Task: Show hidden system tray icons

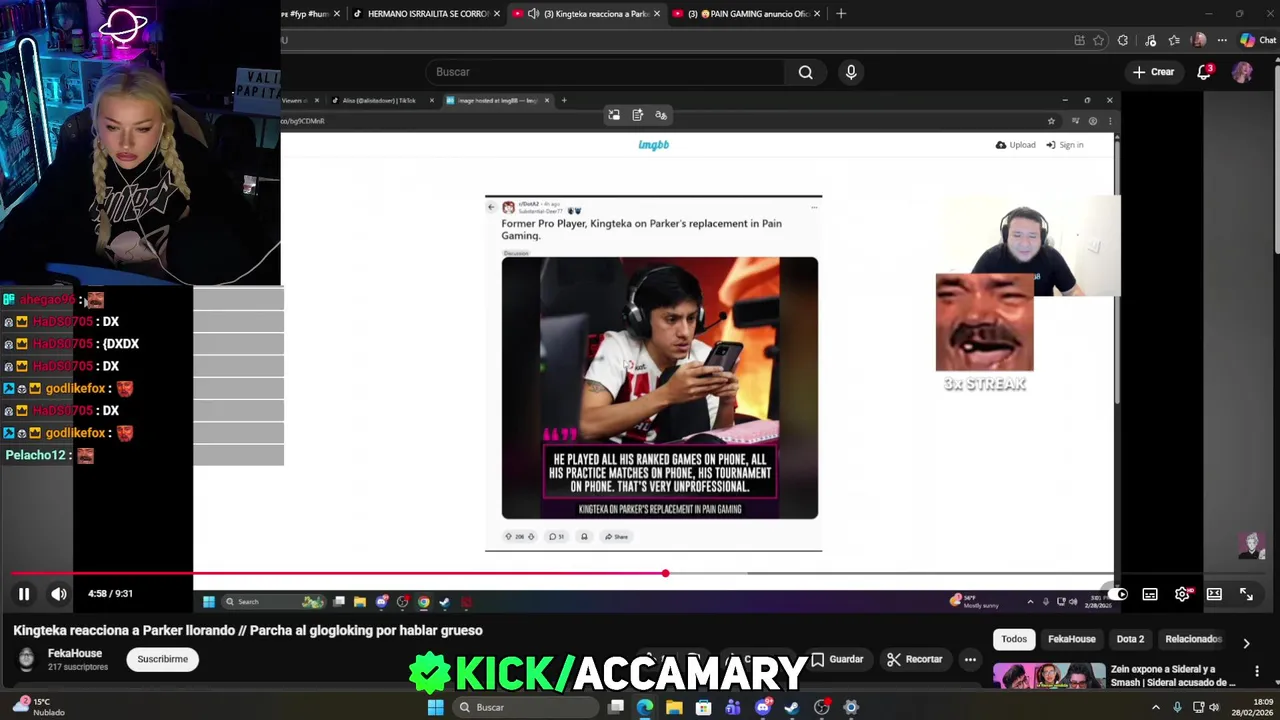Action: point(1156,707)
